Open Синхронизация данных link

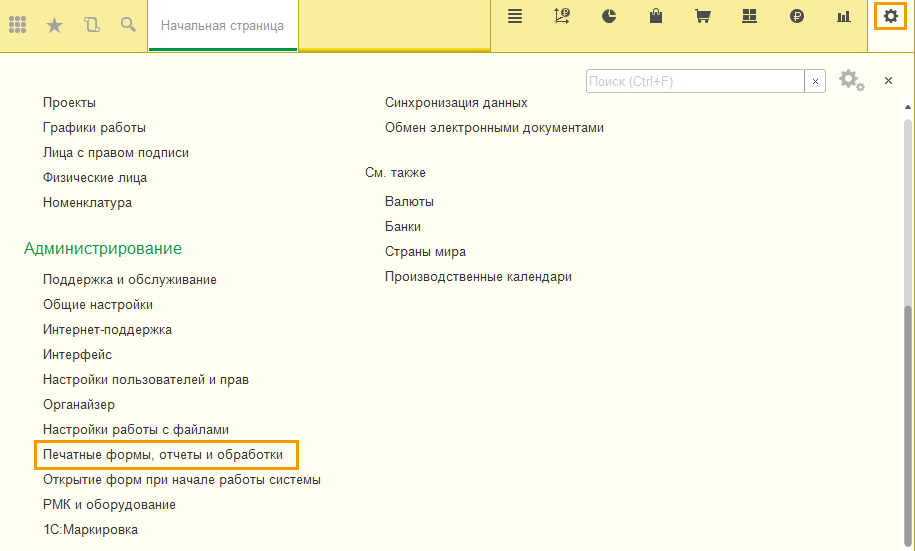pos(456,103)
